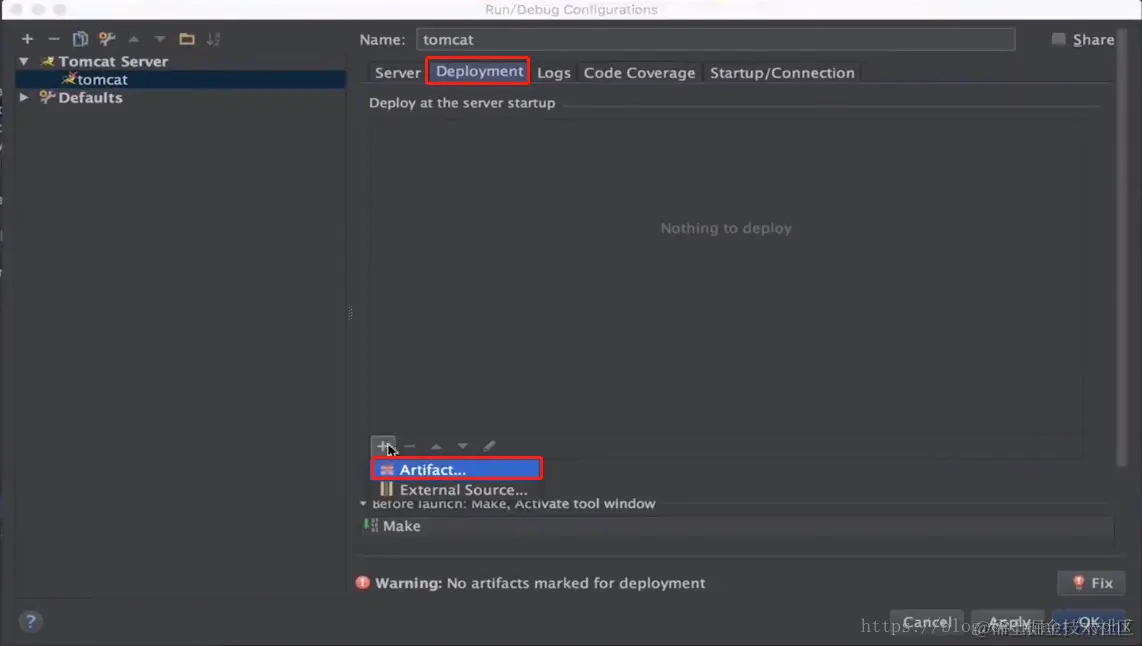Collapse the Before launch section
The width and height of the screenshot is (1142, 646).
click(363, 503)
